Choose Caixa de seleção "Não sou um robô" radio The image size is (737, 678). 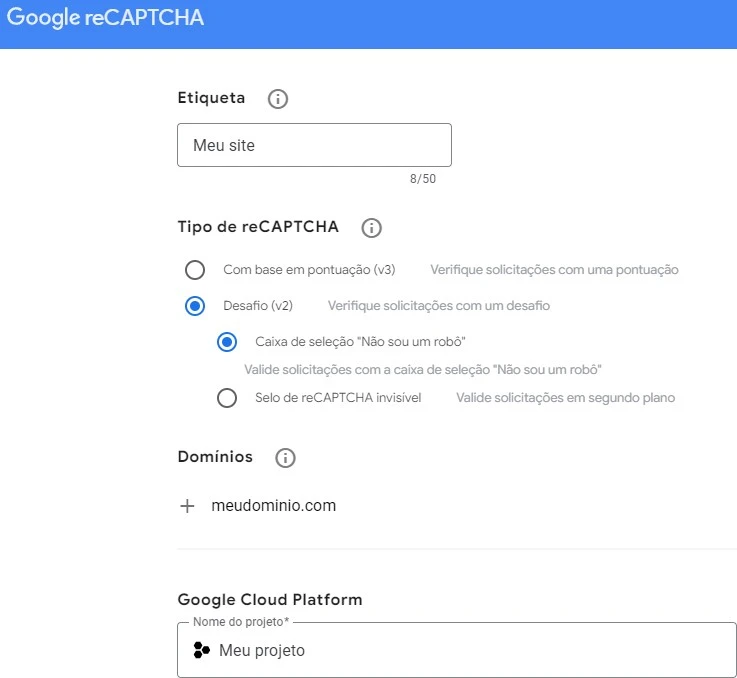pos(227,342)
